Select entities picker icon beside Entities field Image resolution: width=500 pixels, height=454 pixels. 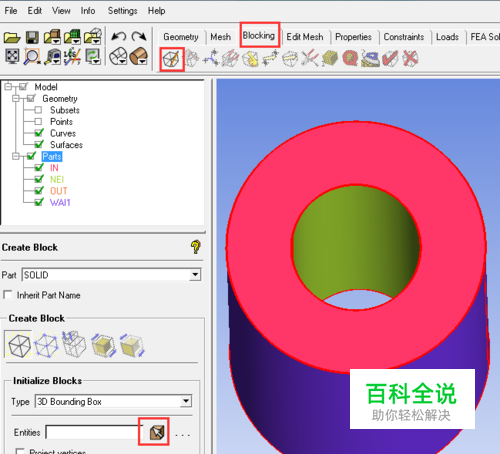[x=157, y=432]
